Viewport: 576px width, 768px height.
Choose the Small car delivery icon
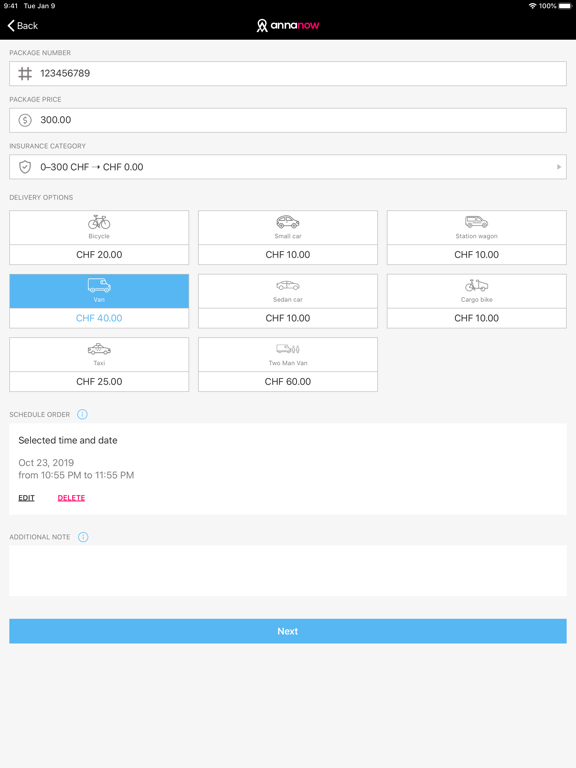click(288, 222)
